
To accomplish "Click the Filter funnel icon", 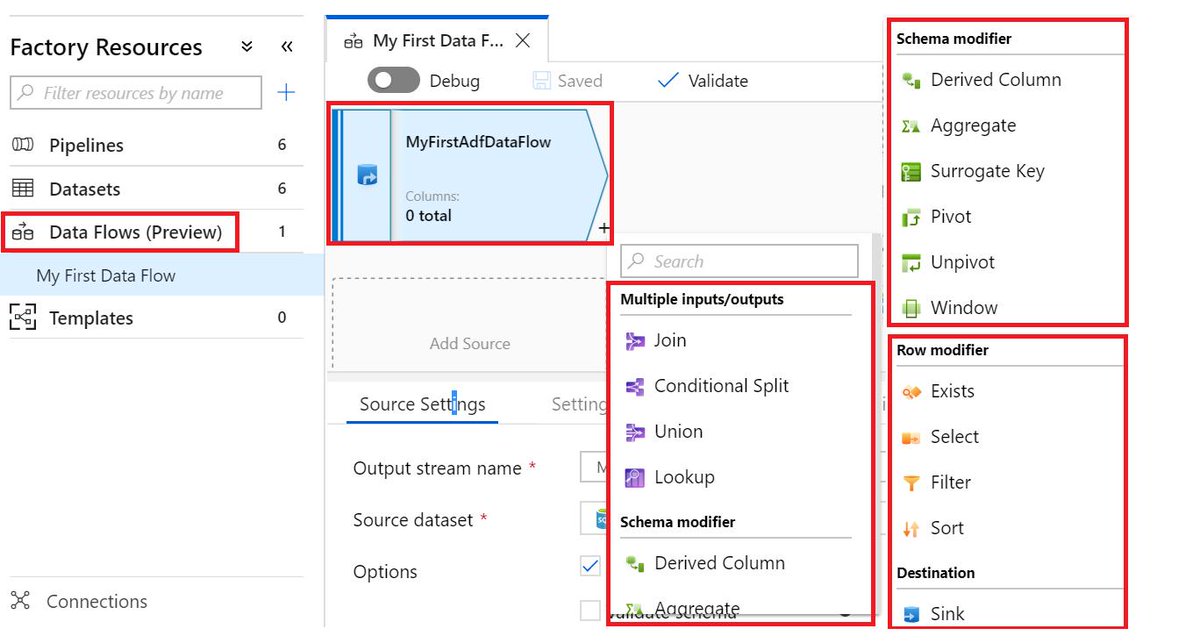I will coord(910,483).
